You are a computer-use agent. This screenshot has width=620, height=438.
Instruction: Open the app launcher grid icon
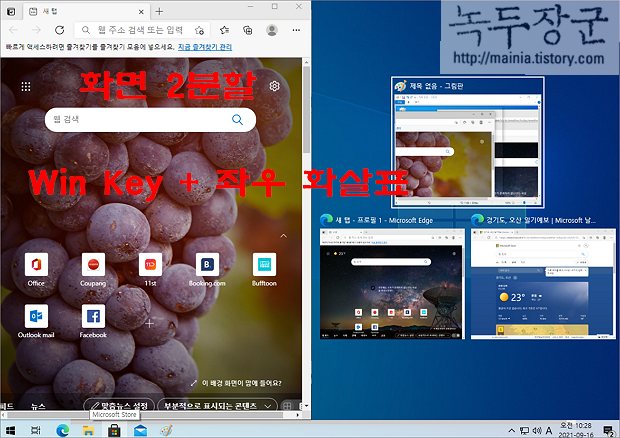point(26,87)
